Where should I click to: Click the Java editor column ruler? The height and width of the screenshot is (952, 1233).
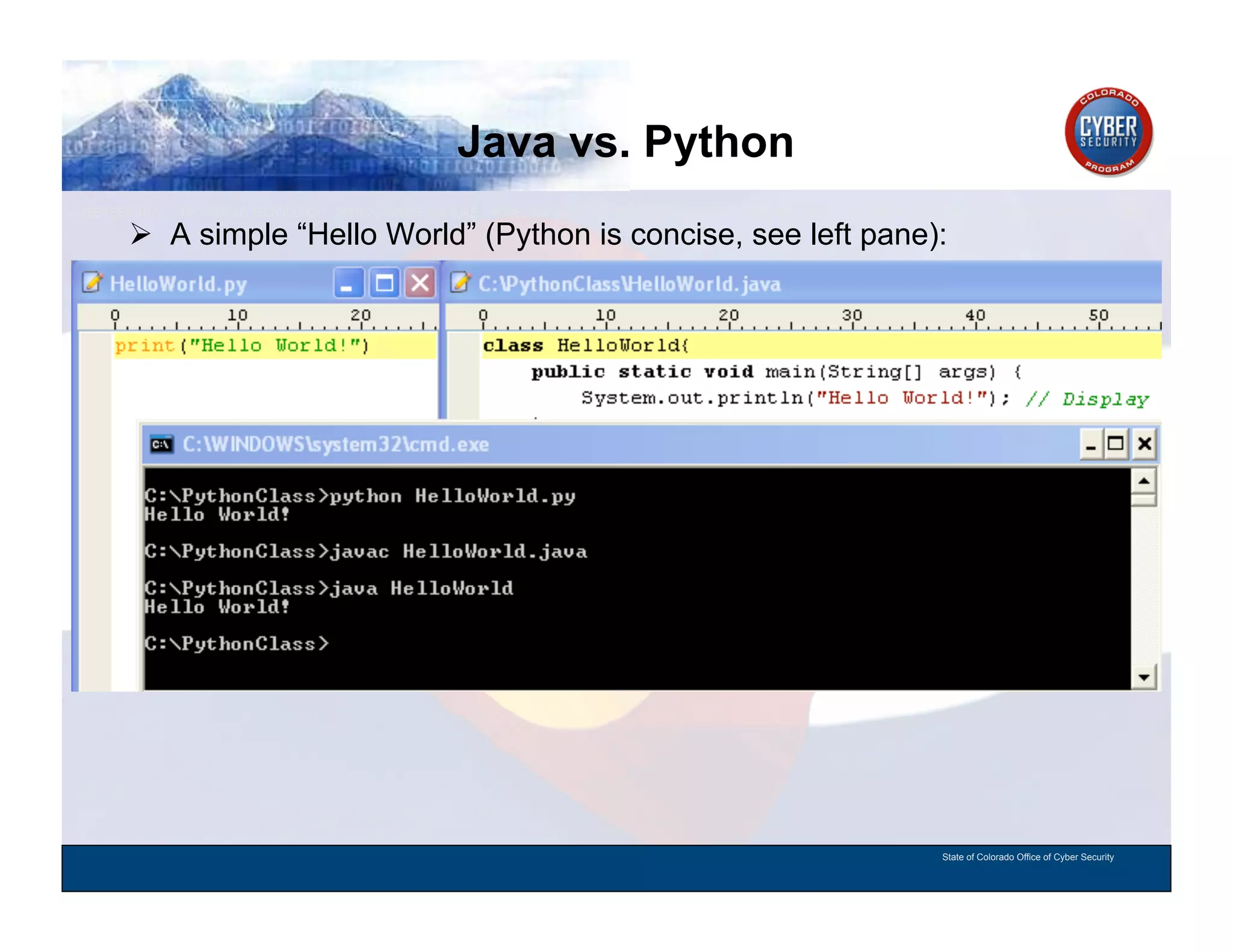click(x=804, y=318)
